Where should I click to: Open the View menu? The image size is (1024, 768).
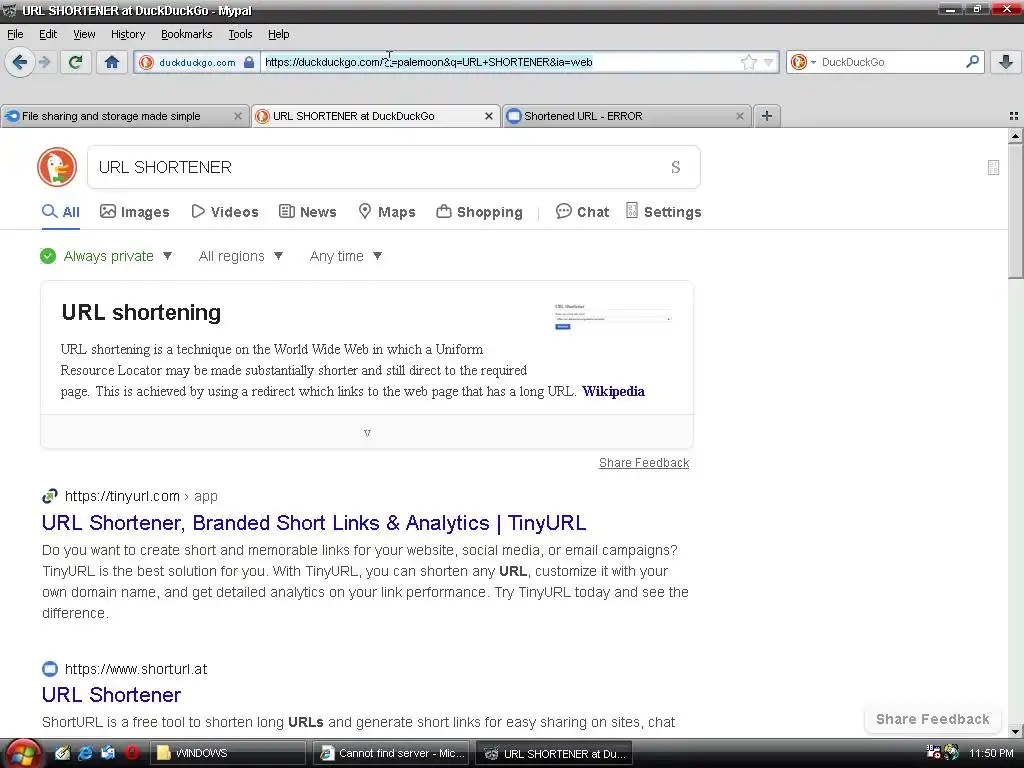tap(84, 34)
